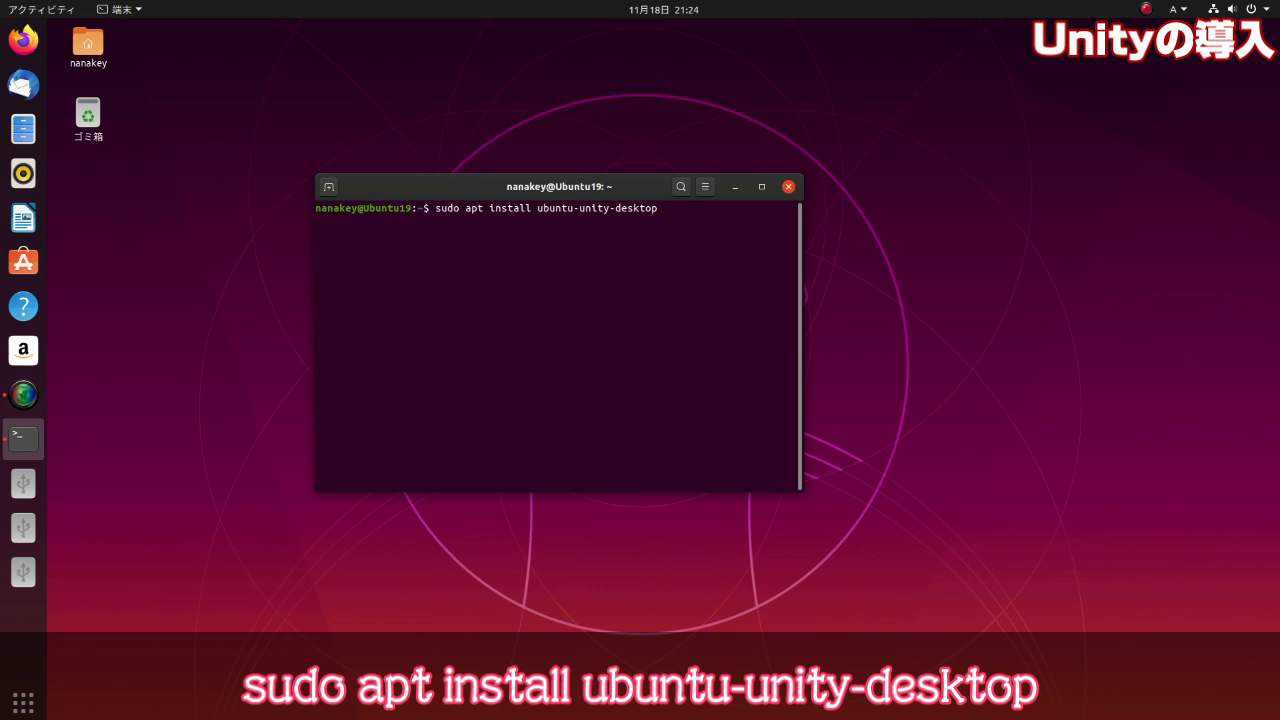Open the input source menu labeled A

click(x=1177, y=9)
